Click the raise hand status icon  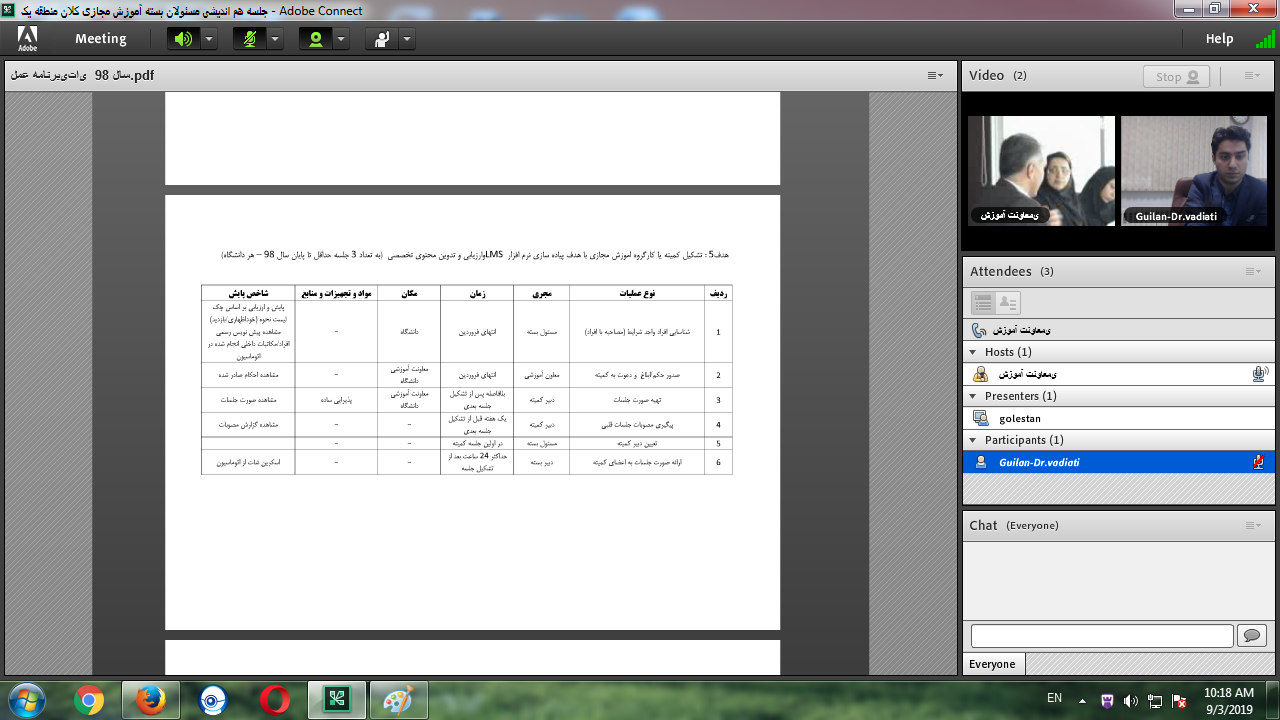pyautogui.click(x=382, y=39)
